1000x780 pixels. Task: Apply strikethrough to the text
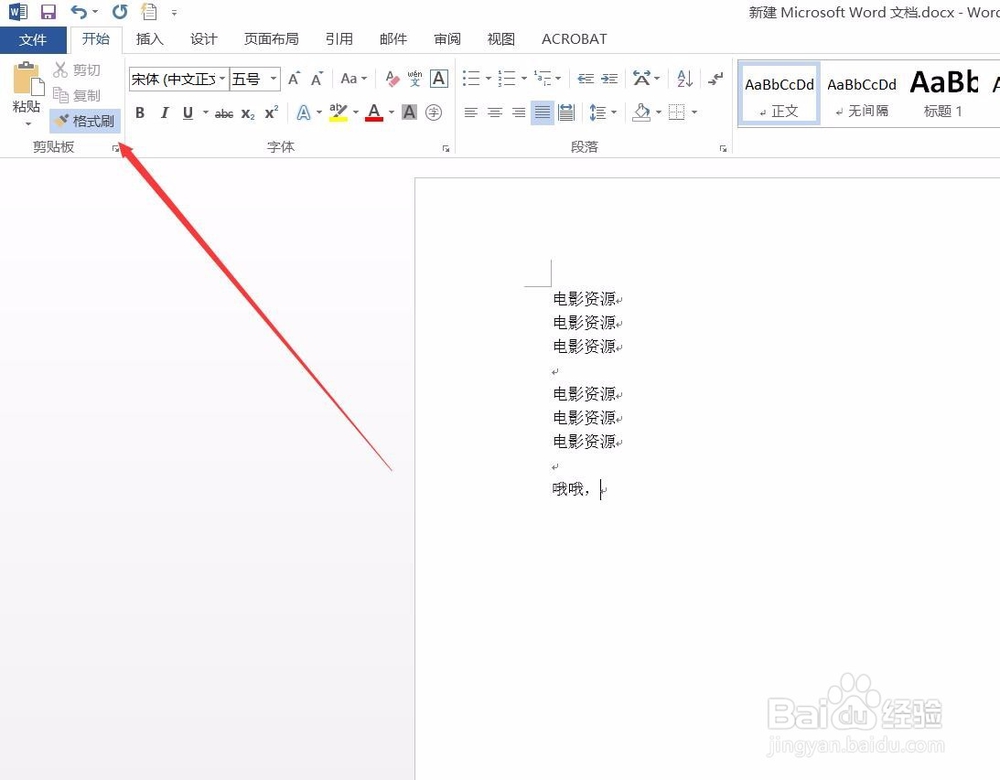(223, 113)
